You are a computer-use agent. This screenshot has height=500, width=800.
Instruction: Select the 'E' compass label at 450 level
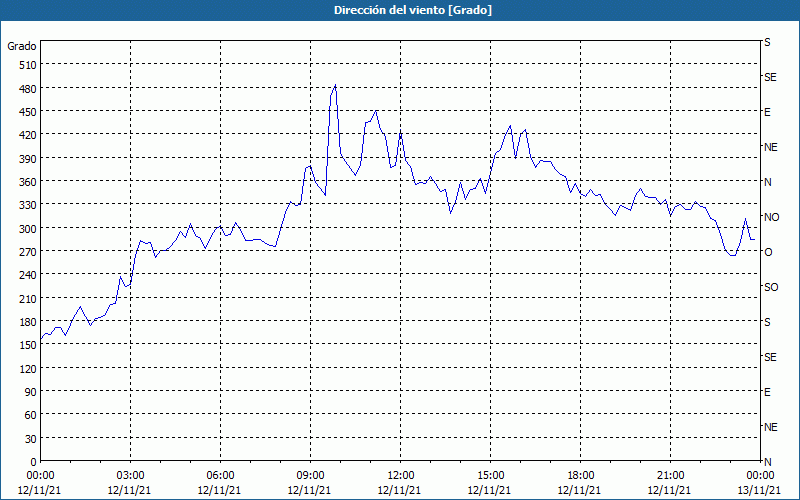tap(767, 112)
